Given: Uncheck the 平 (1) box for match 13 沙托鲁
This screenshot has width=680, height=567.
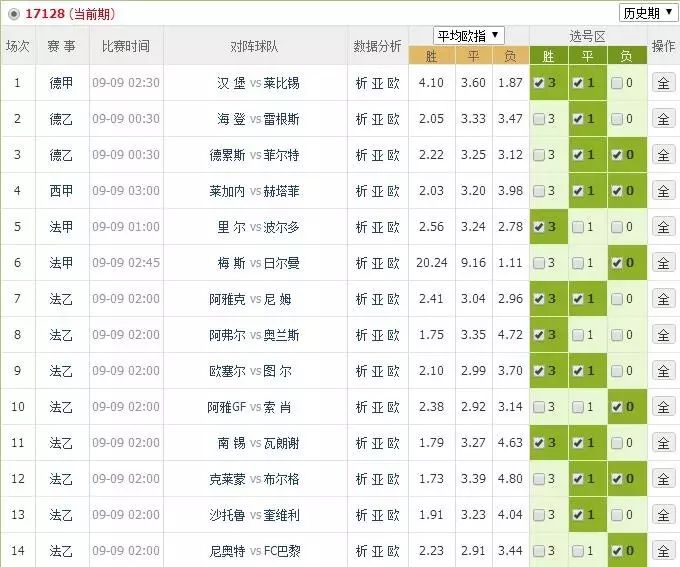Looking at the screenshot, I should 578,515.
